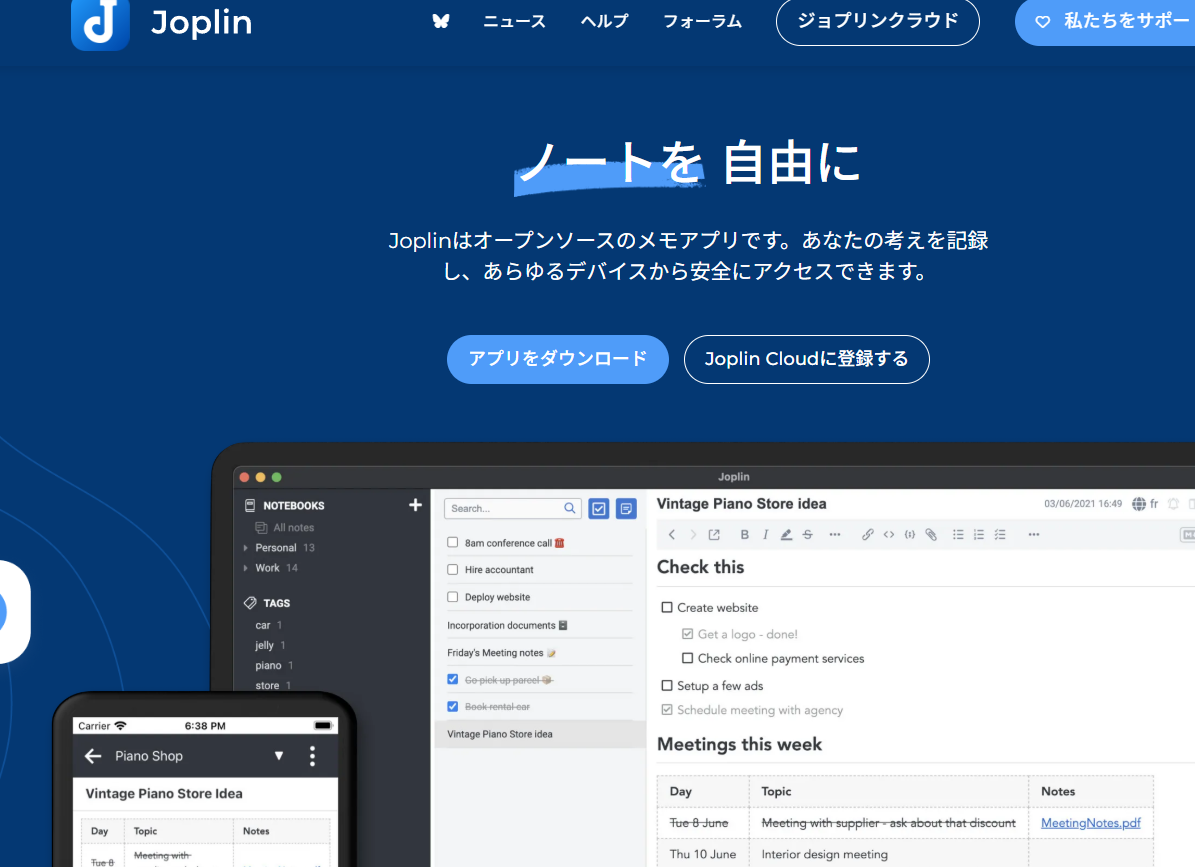Click the TAGS header tag icon
1195x867 pixels.
[250, 603]
